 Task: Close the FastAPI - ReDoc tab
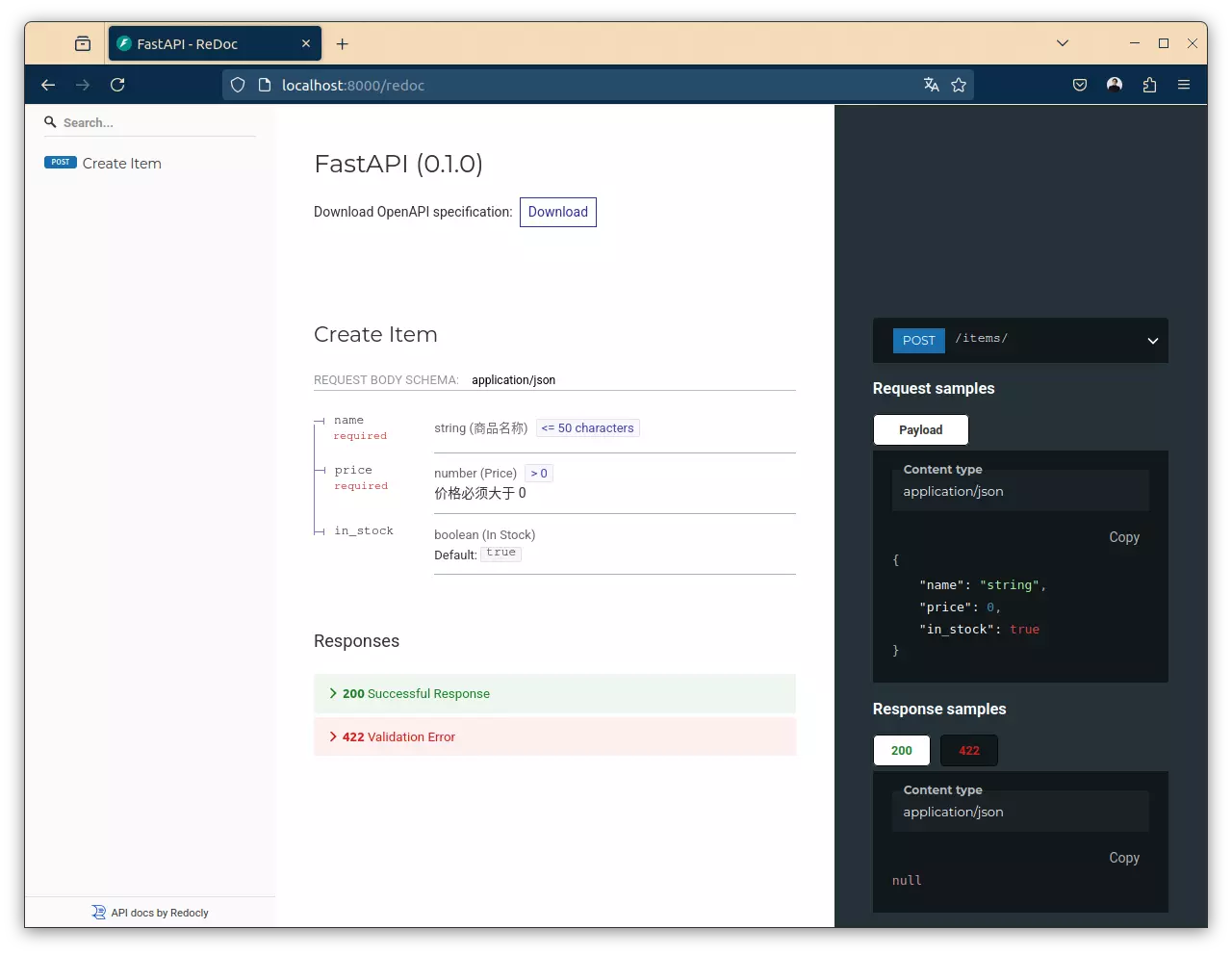(306, 43)
